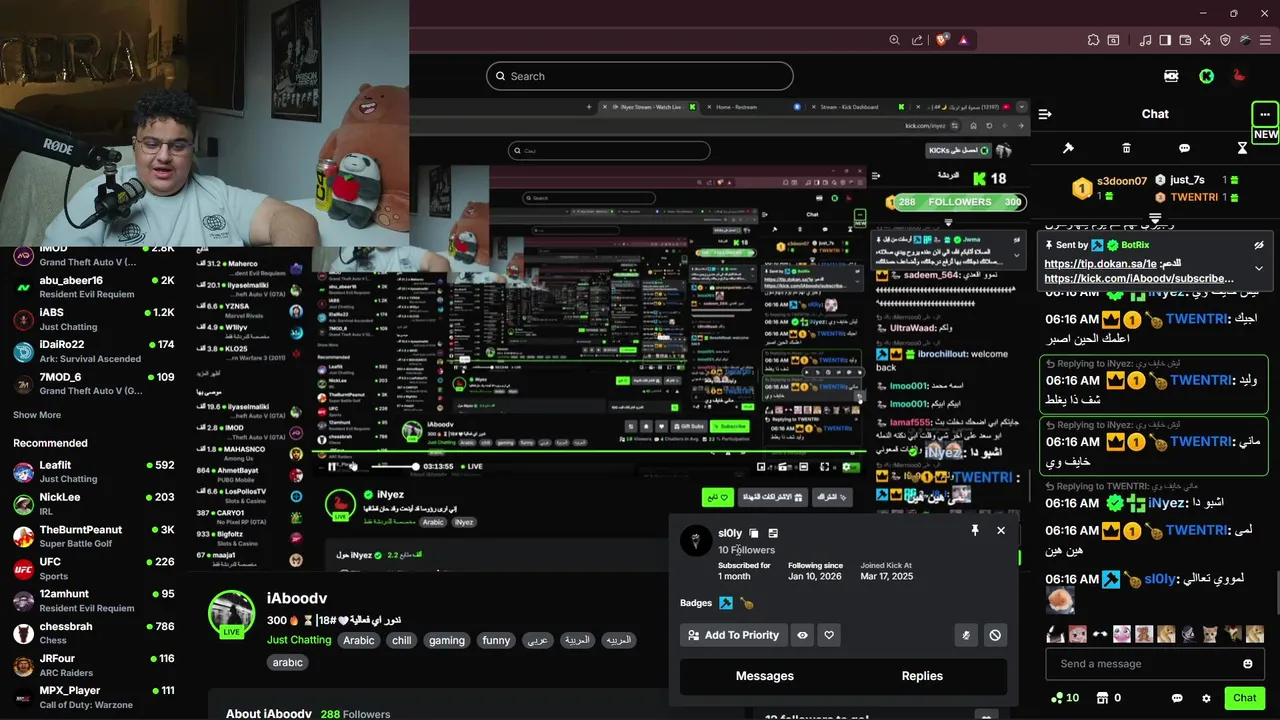The image size is (1280, 720).
Task: Toggle mute microphone on sl0ly card
Action: click(x=966, y=635)
